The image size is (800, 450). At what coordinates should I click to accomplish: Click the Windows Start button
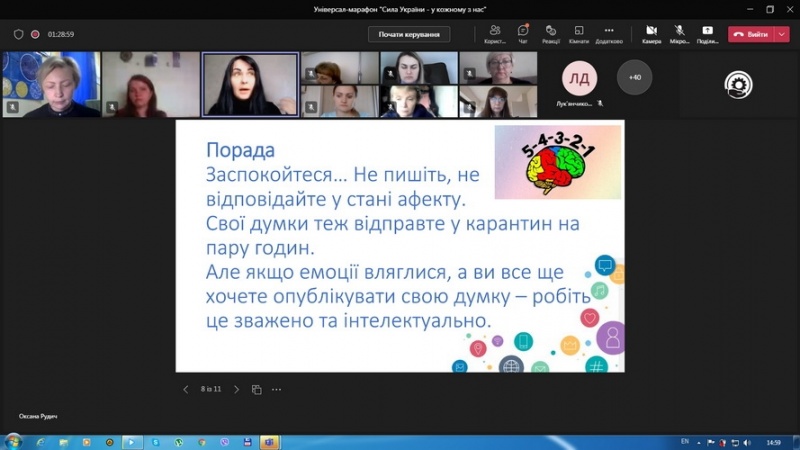tap(13, 441)
